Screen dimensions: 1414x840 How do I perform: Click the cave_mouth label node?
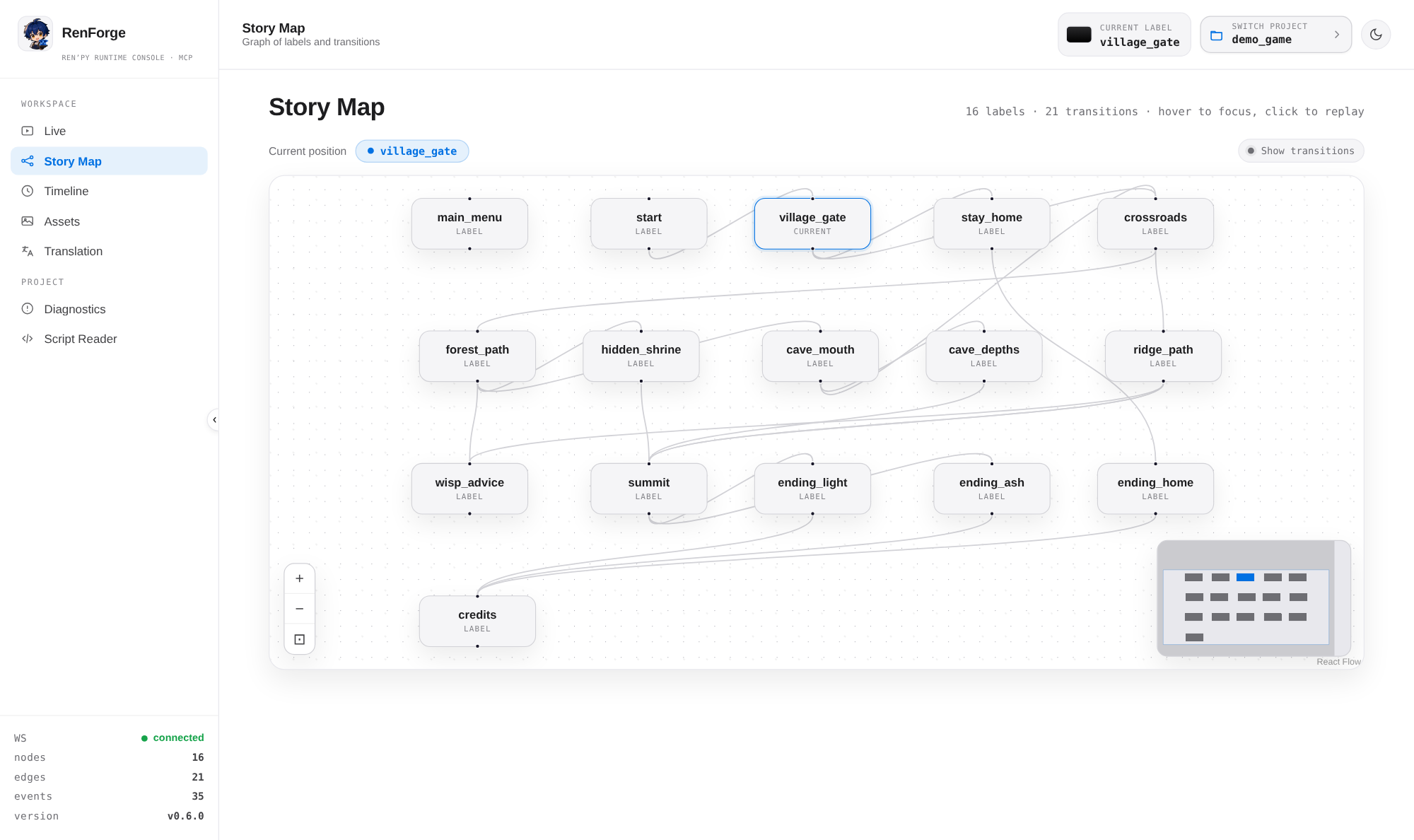[820, 356]
